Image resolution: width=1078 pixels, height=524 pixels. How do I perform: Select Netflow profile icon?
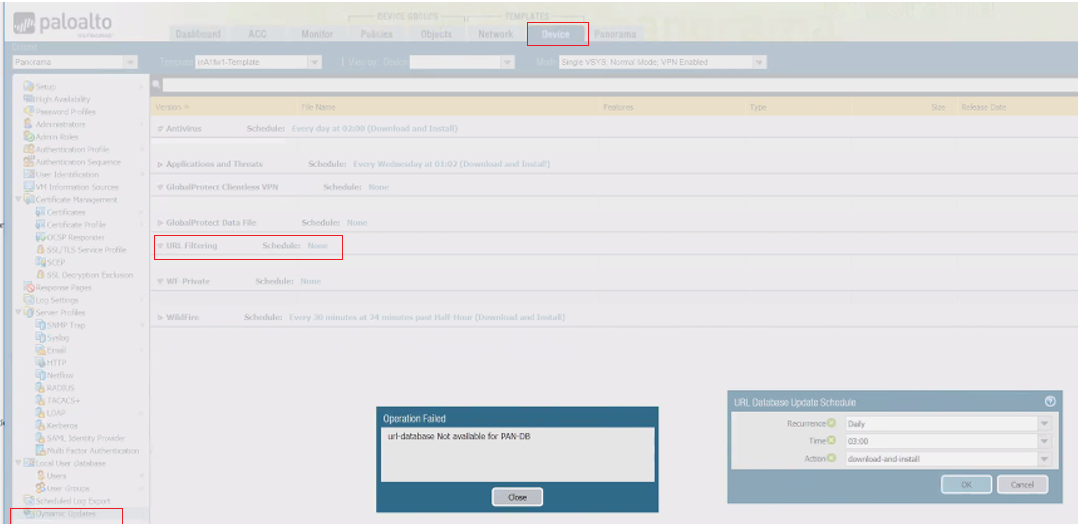click(40, 375)
